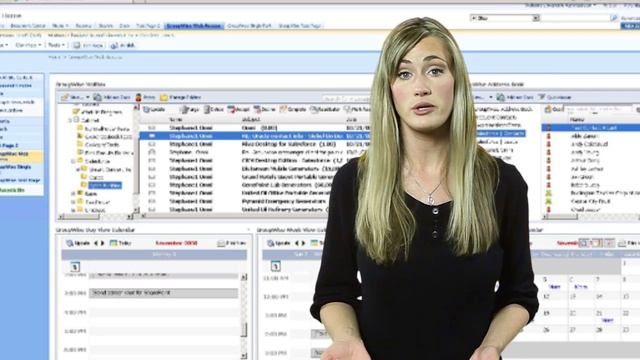Viewport: 640px width, 360px height.
Task: Click the note icon in Week View Calendar
Action: 276,266
